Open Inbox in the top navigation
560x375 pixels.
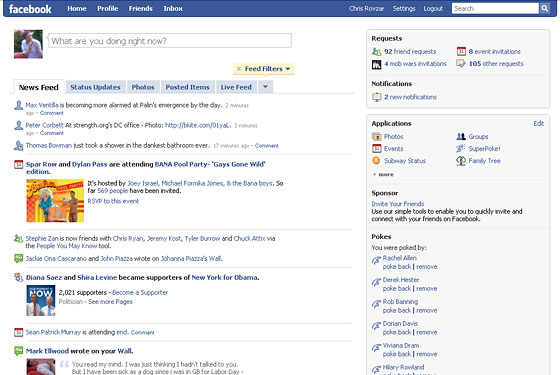click(x=173, y=9)
